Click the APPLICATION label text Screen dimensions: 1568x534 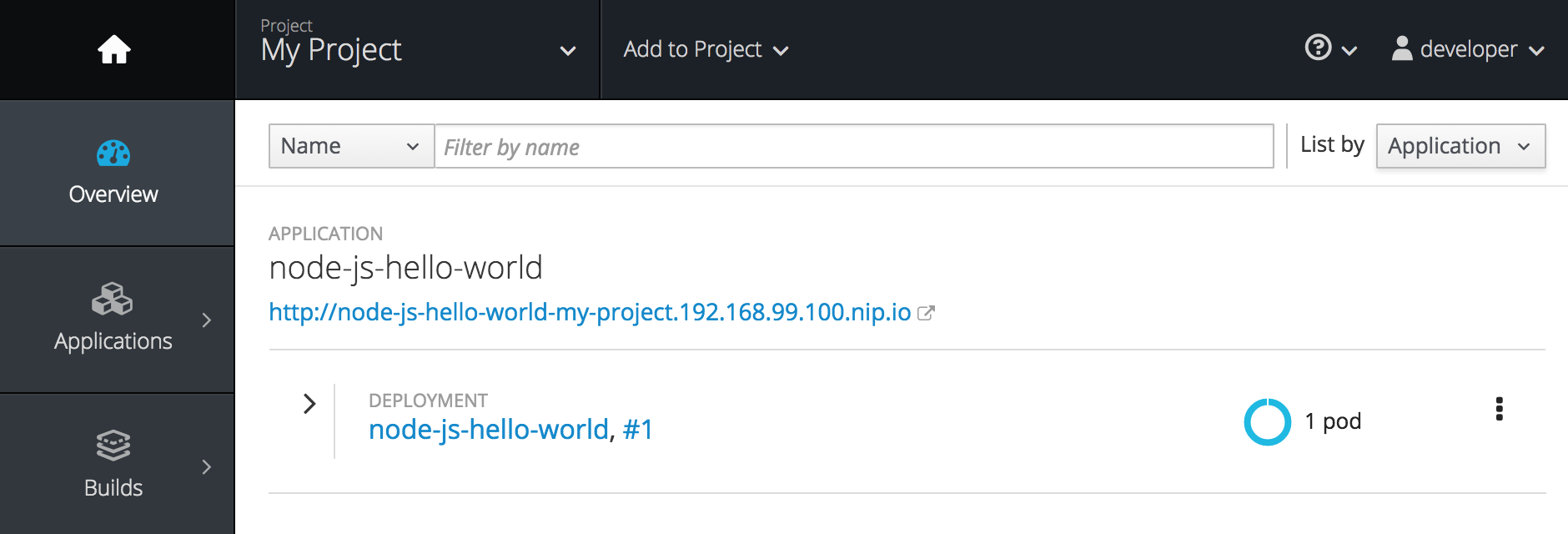tap(325, 234)
